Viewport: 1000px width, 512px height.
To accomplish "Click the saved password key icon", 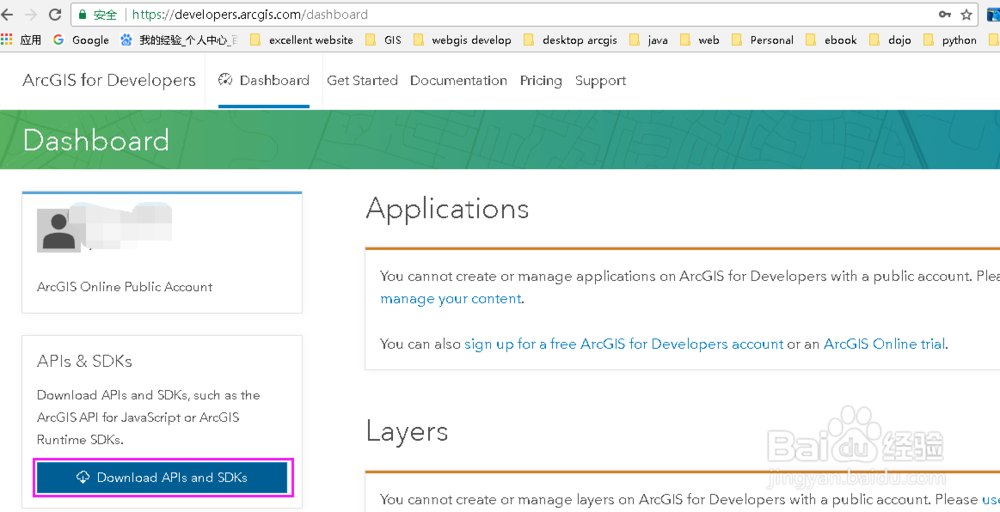I will [x=945, y=14].
